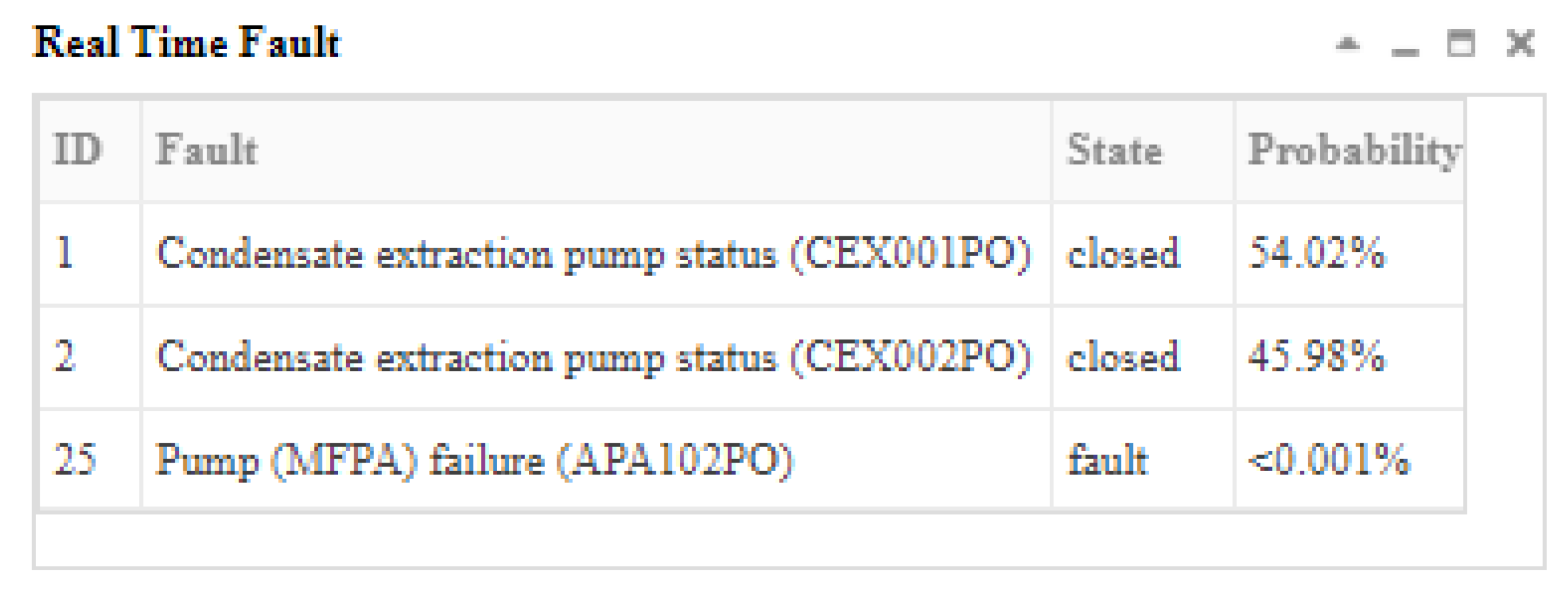Sort by the ID column header
This screenshot has width=1568, height=592.
pyautogui.click(x=78, y=150)
